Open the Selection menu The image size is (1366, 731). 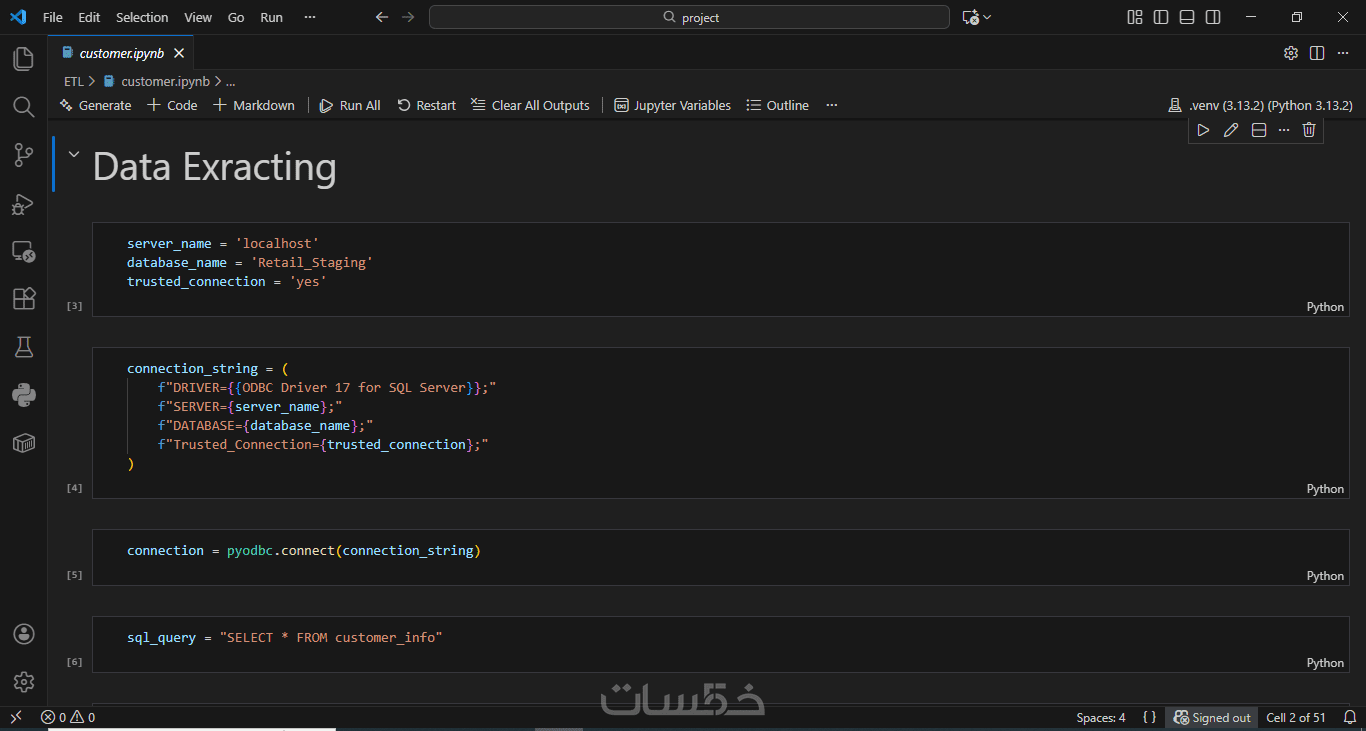142,17
